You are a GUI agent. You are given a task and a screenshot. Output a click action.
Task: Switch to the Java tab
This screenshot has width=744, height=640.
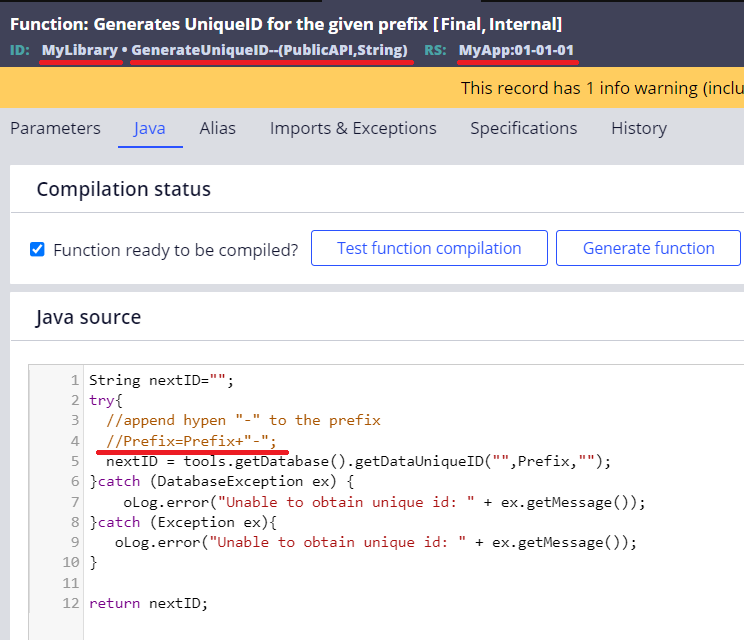pos(150,128)
